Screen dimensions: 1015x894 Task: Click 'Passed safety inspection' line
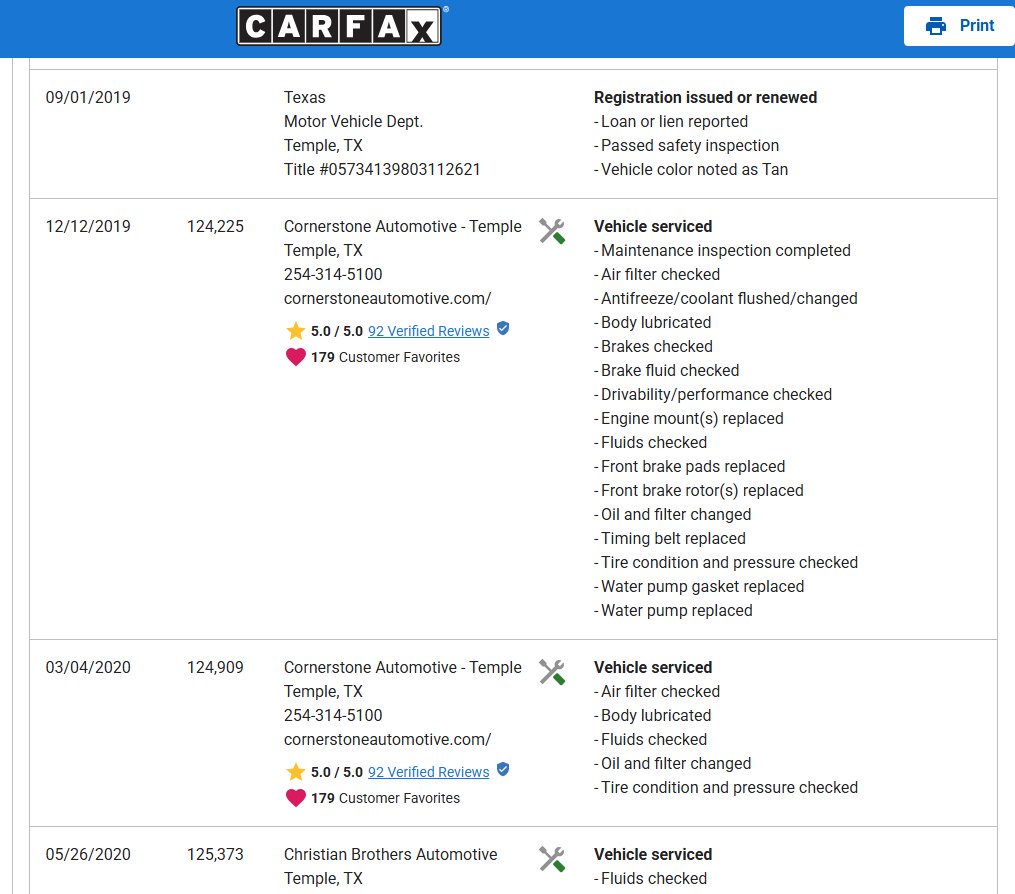click(686, 145)
